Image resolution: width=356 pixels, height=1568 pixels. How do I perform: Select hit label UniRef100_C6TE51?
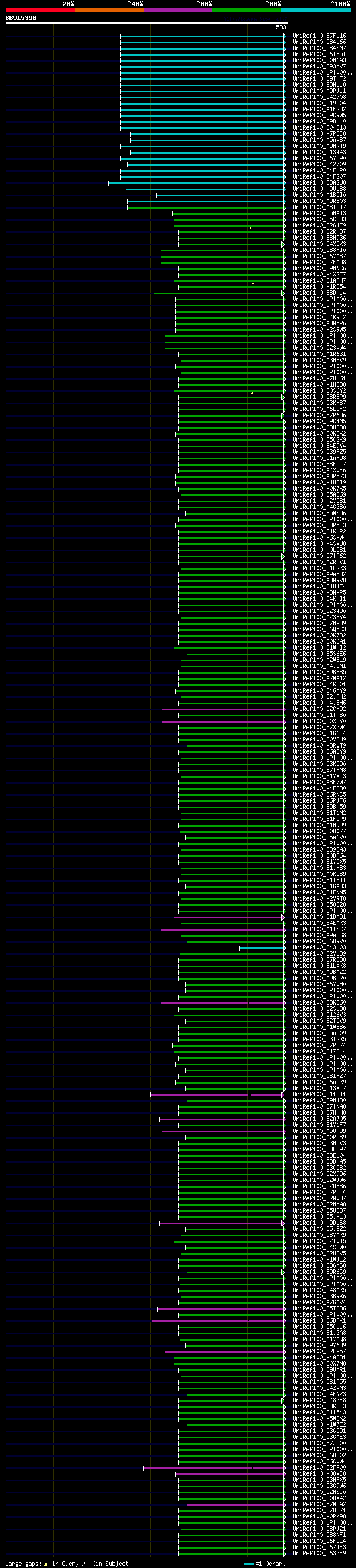tap(319, 54)
